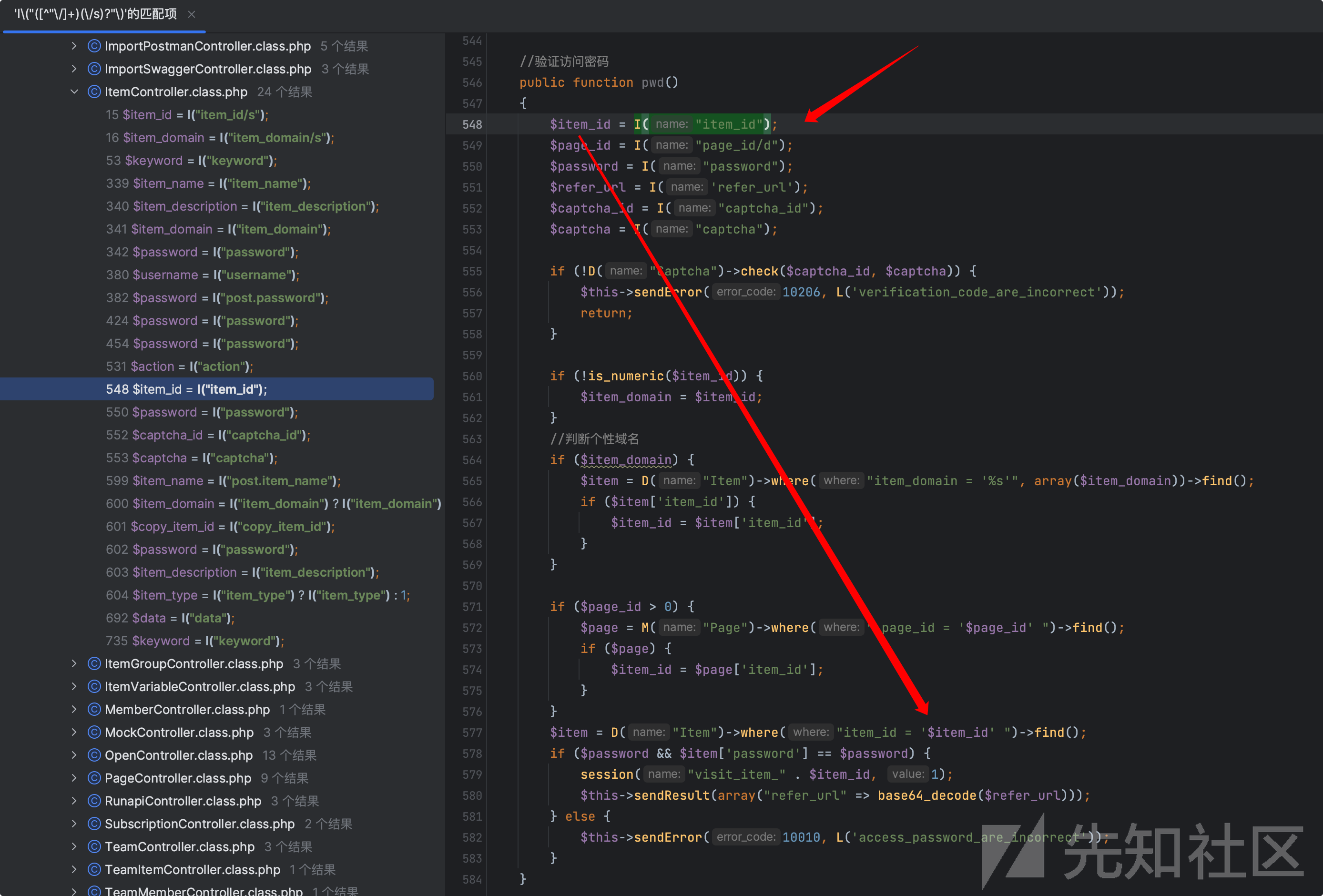Expand RunapiController.class.php results

(74, 800)
